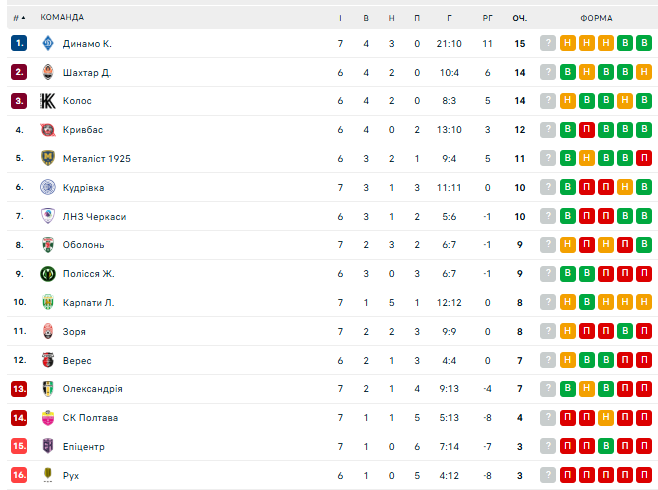
Task: Click the rank 1 position badge
Action: tap(19, 43)
